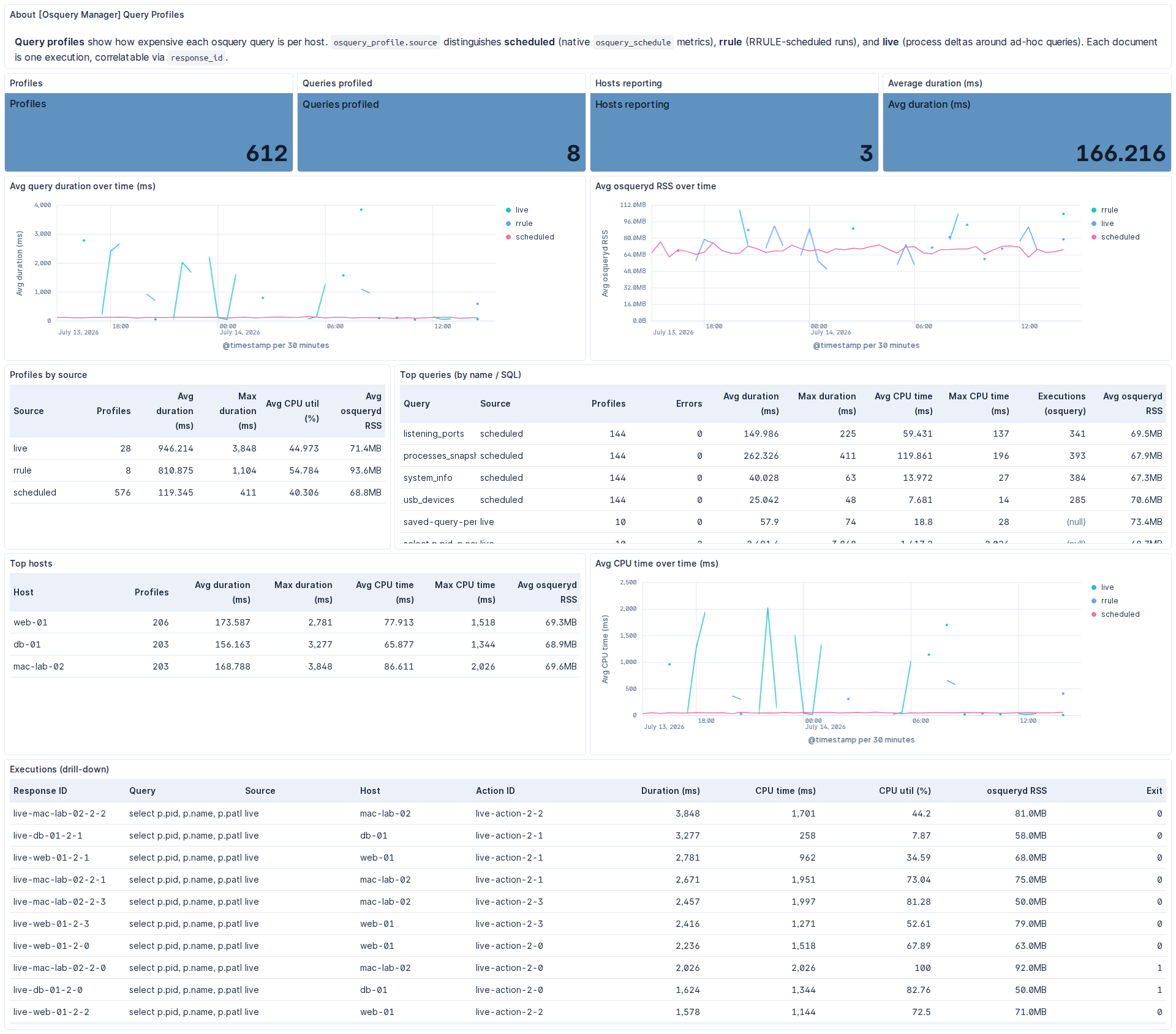The width and height of the screenshot is (1176, 1034).
Task: Click 'processes_snapsh' query cell
Action: (x=440, y=456)
